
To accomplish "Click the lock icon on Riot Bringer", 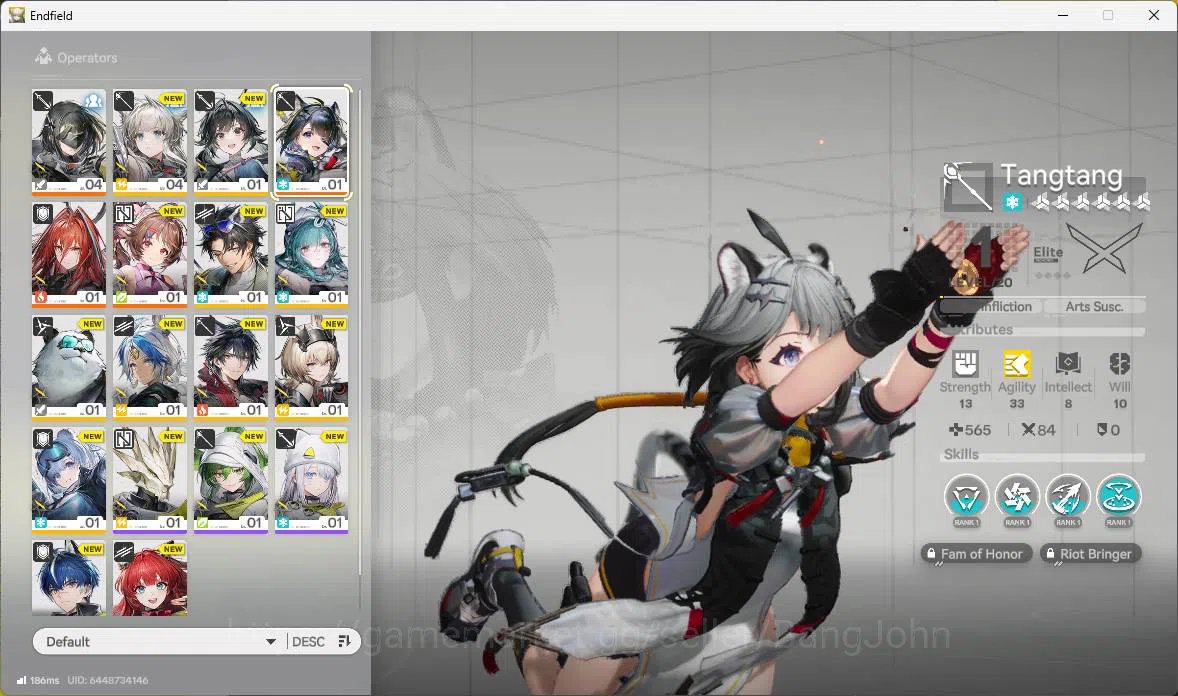I will point(1050,554).
